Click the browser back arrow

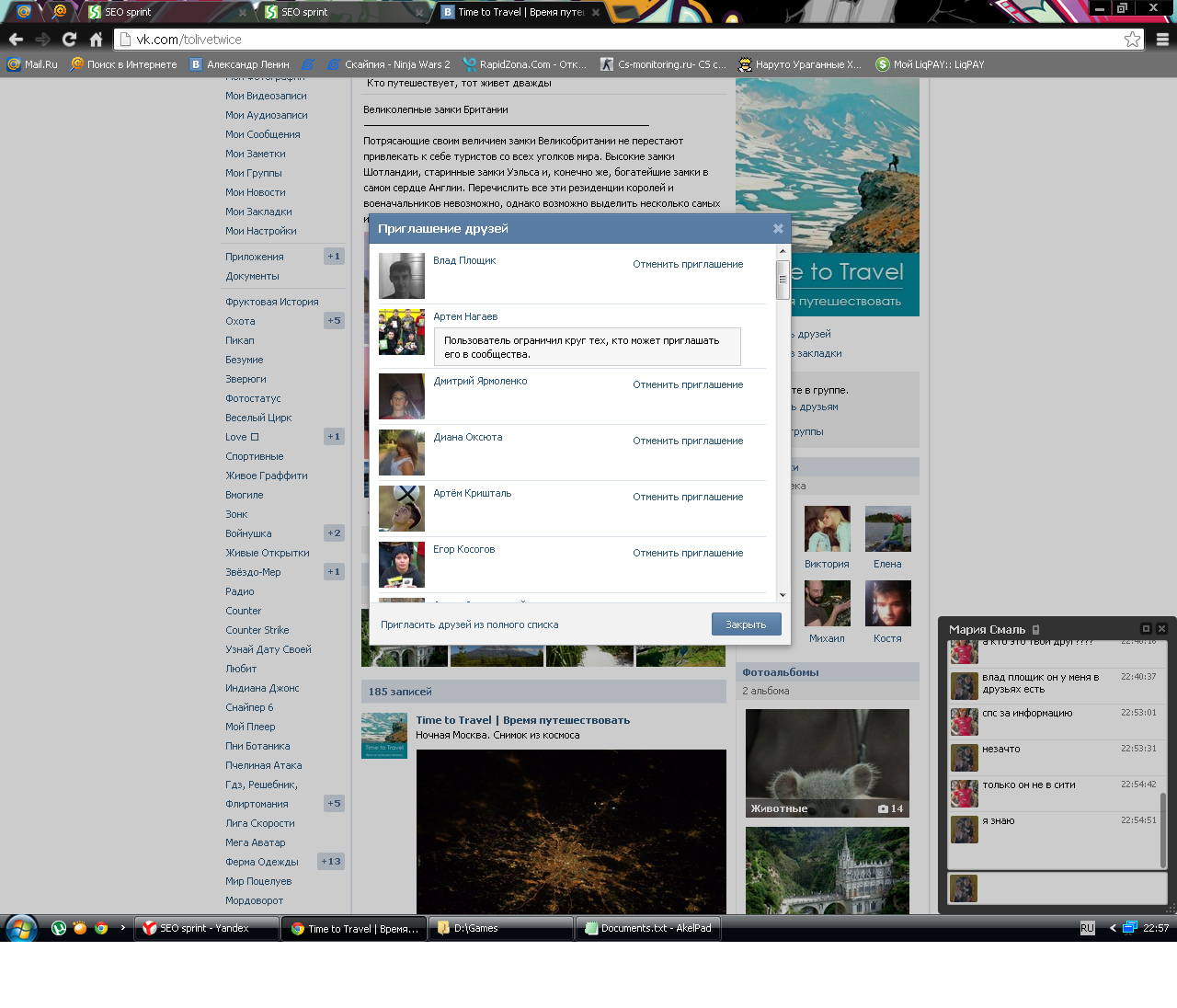[16, 40]
